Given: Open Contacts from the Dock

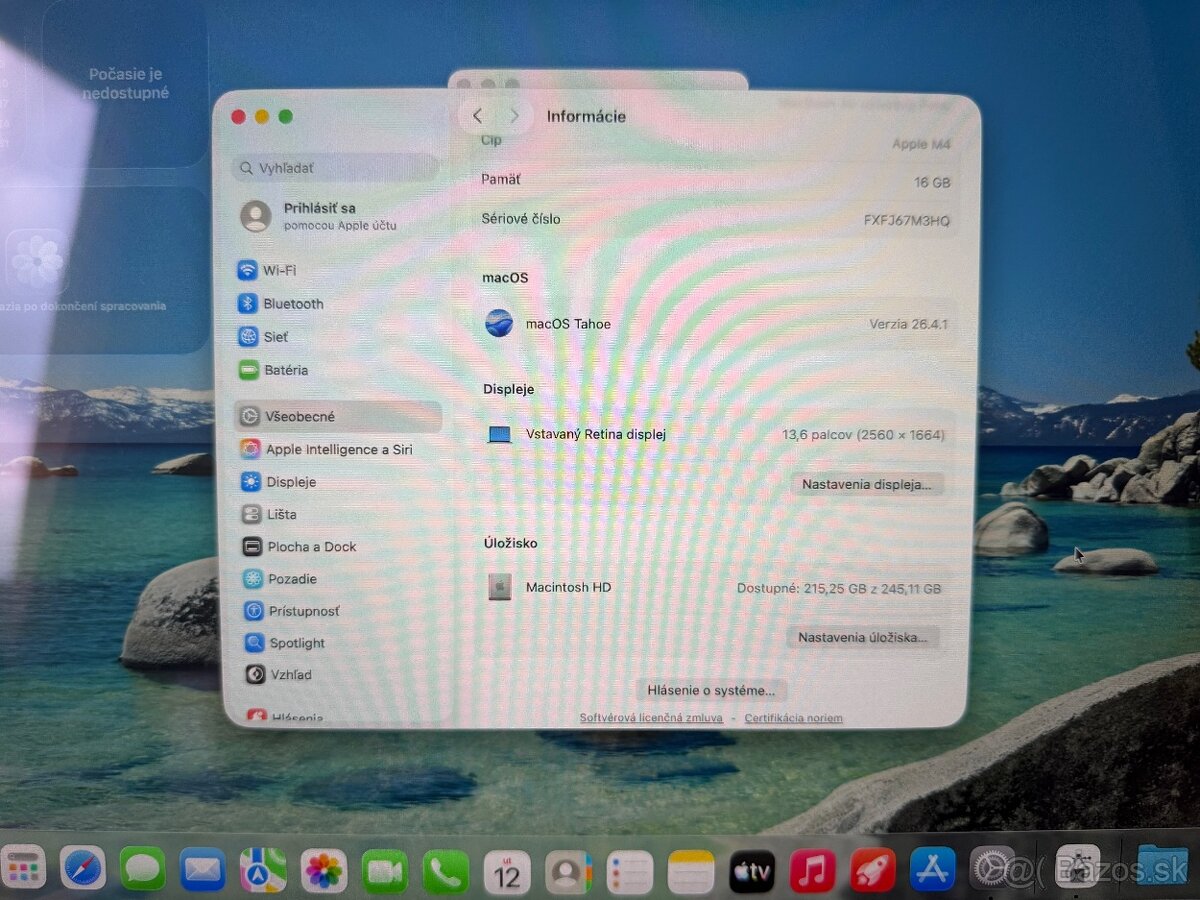Looking at the screenshot, I should (x=568, y=872).
